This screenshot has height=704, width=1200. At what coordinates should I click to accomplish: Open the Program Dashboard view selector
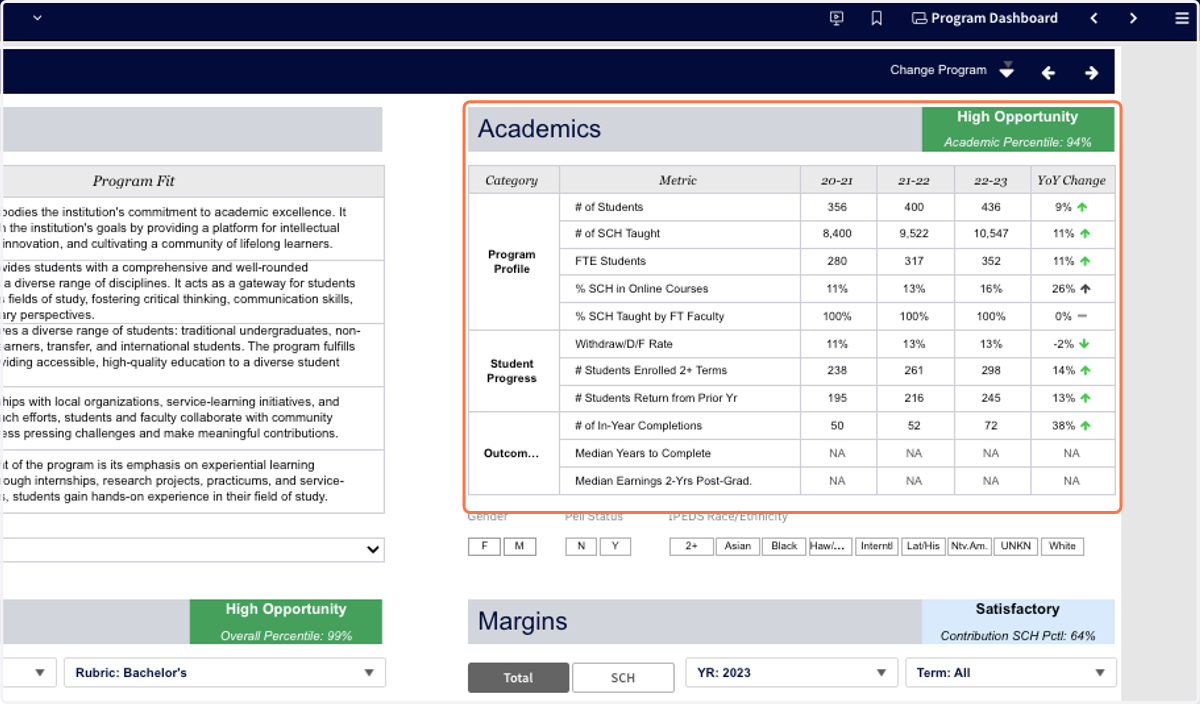click(985, 18)
